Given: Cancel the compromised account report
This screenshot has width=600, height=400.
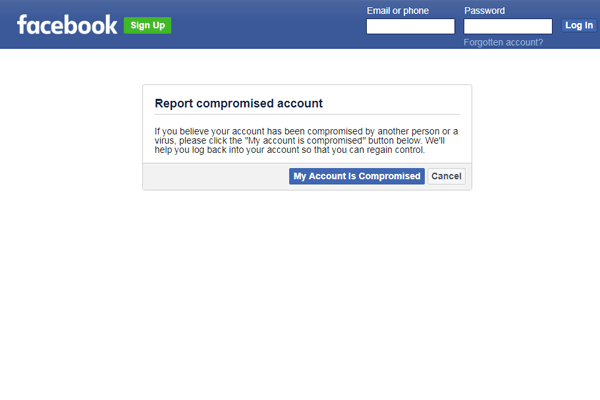Looking at the screenshot, I should (446, 176).
